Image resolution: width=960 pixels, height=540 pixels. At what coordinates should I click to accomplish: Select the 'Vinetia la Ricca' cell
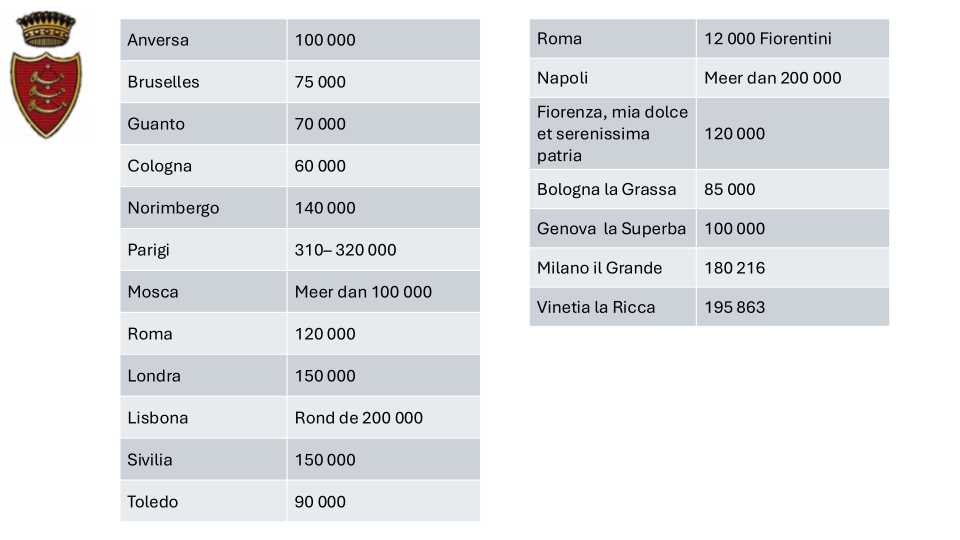click(x=612, y=307)
